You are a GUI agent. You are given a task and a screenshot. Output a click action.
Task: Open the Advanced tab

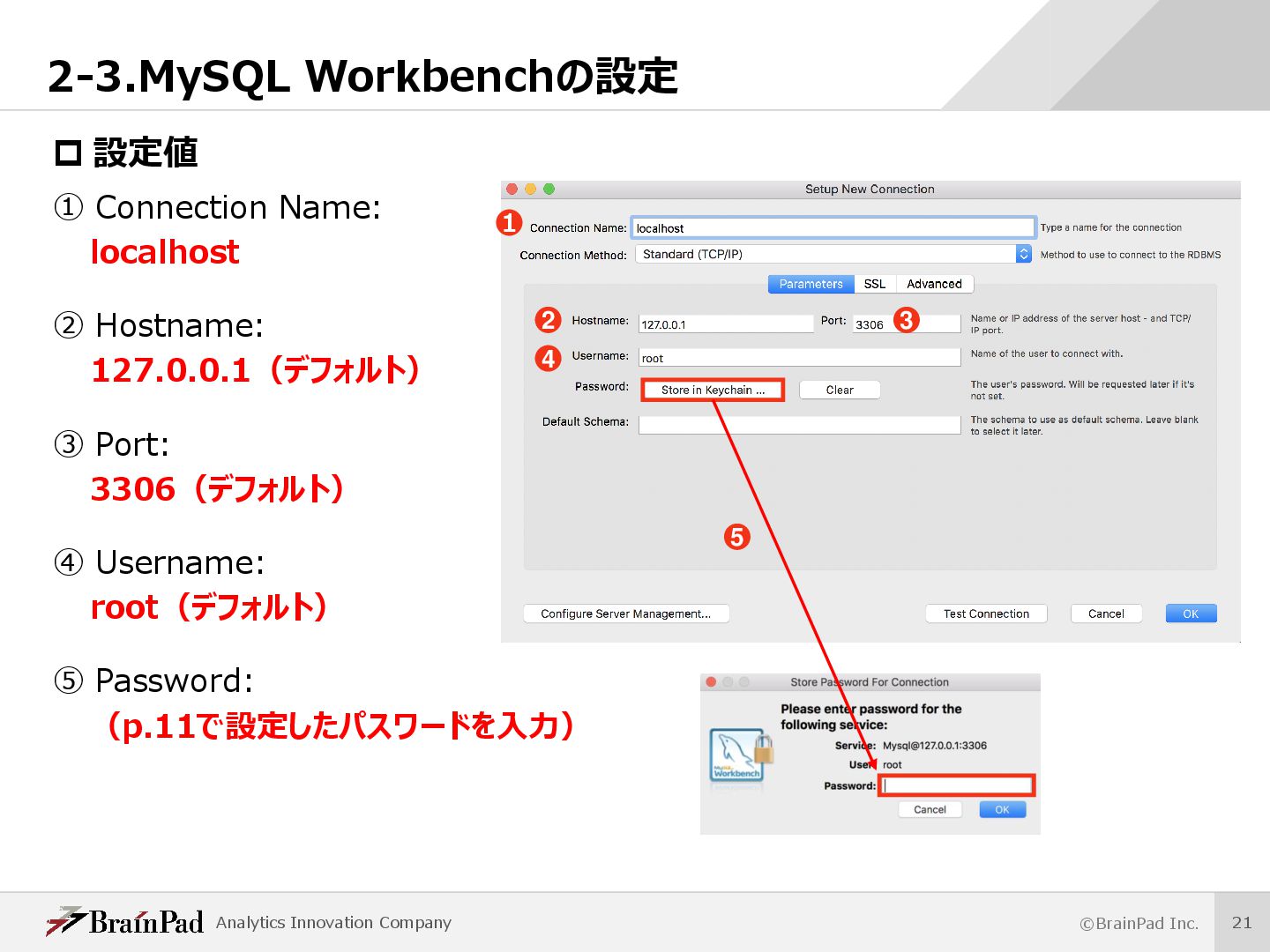coord(935,284)
